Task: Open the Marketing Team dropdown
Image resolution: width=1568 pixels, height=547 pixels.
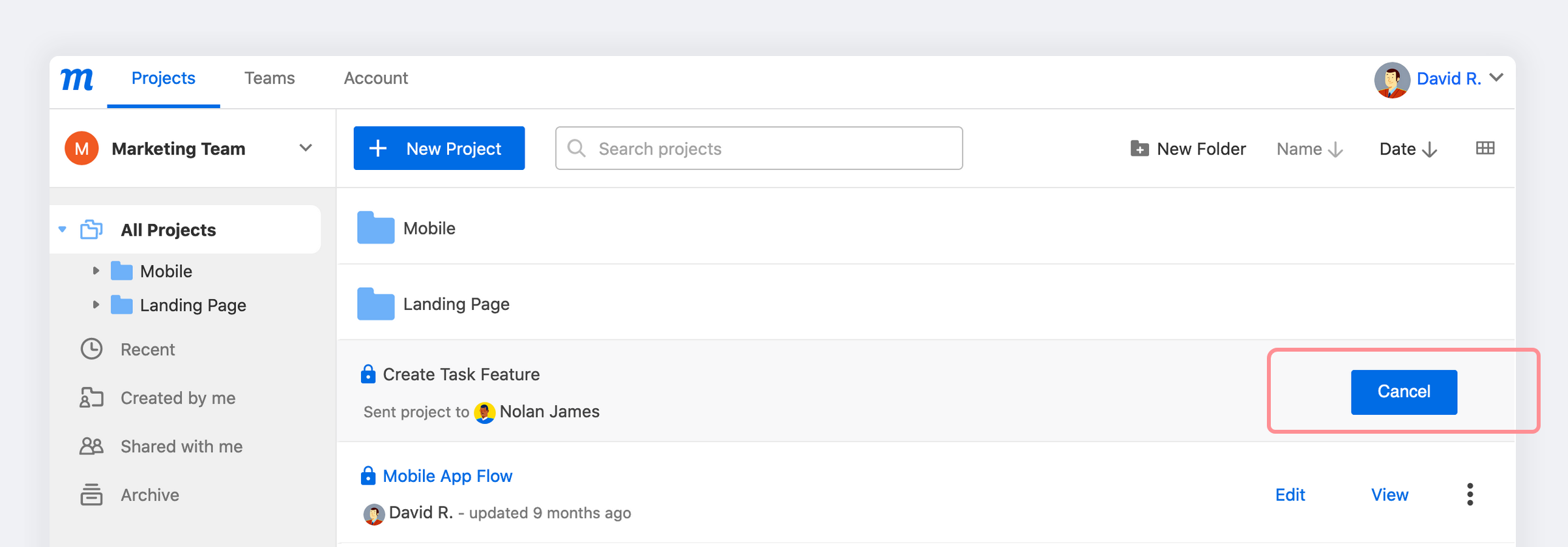Action: [305, 148]
